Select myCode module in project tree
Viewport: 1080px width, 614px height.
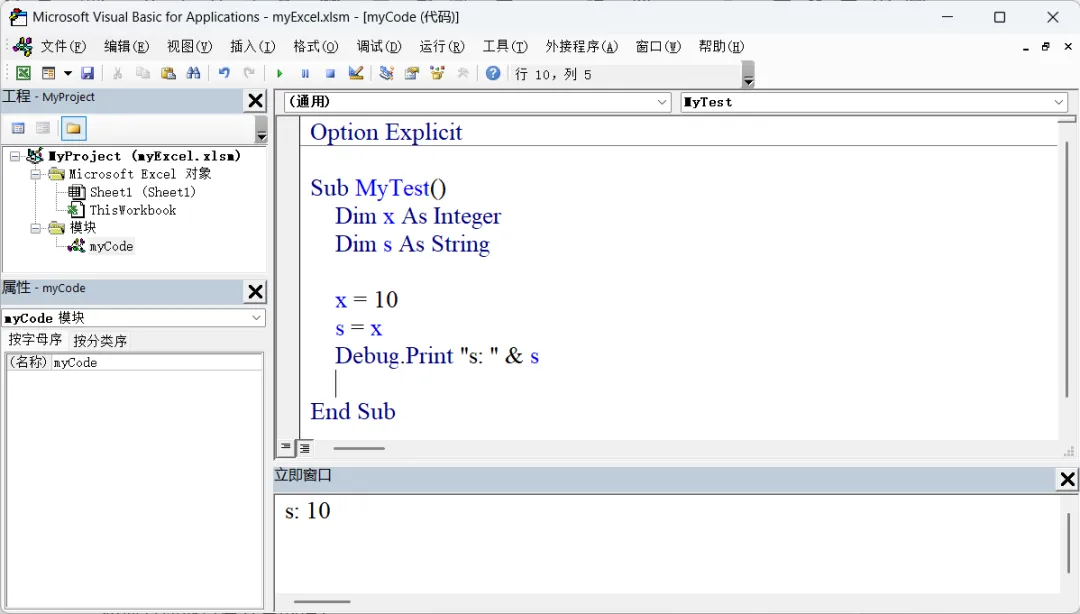(x=111, y=246)
